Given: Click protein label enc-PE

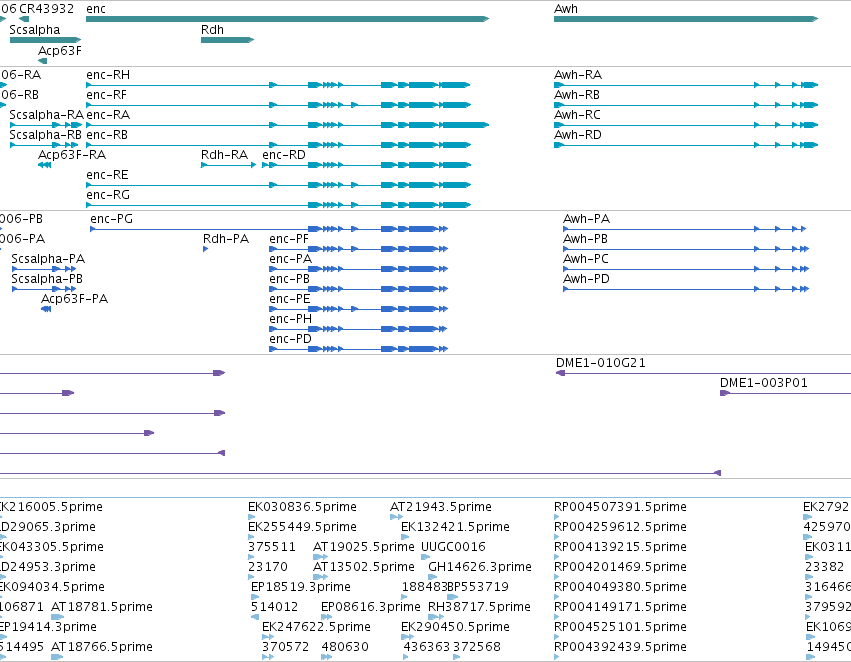Looking at the screenshot, I should pyautogui.click(x=290, y=300).
